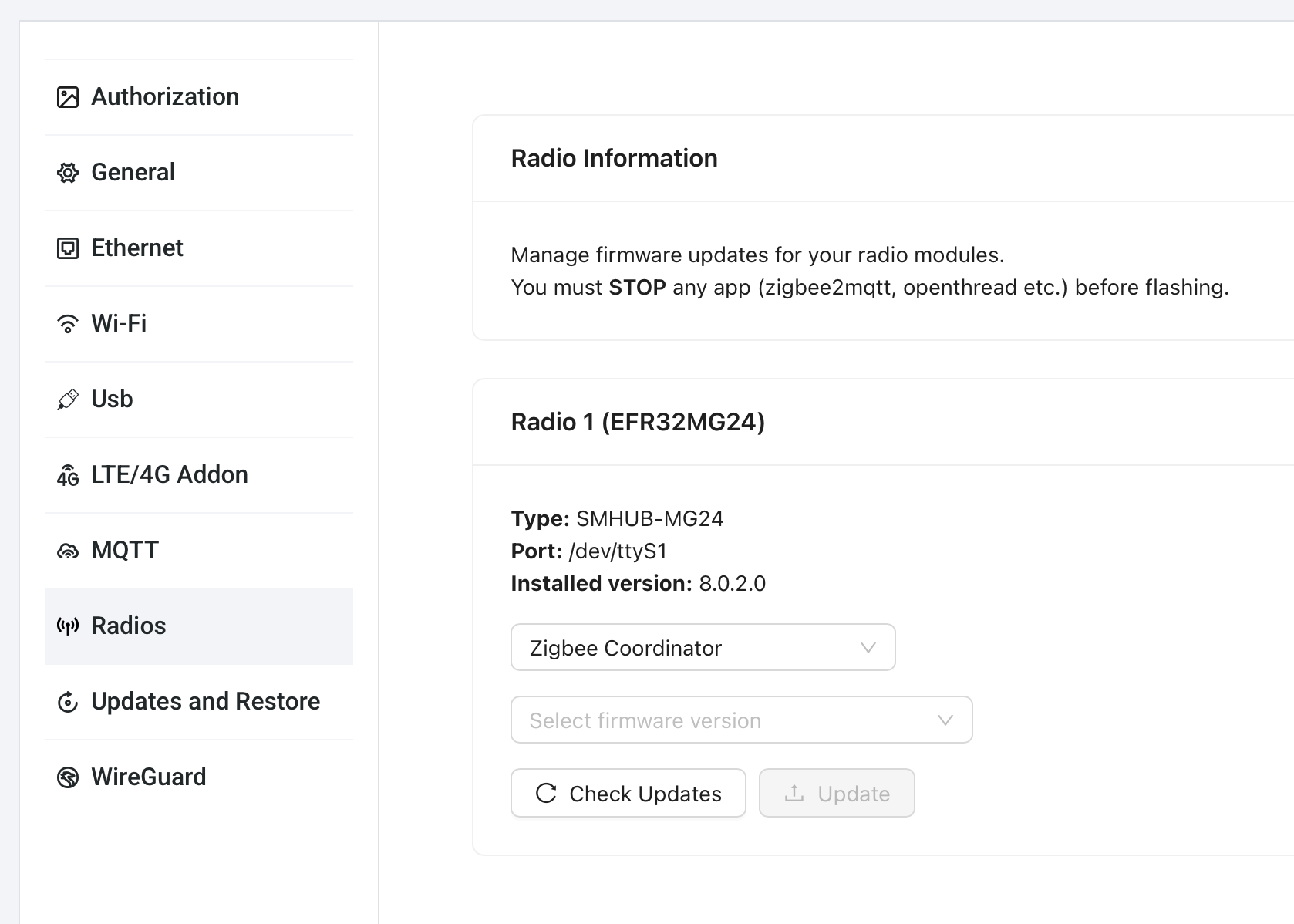Click the Installed version 8.0.2.0 text

click(638, 583)
